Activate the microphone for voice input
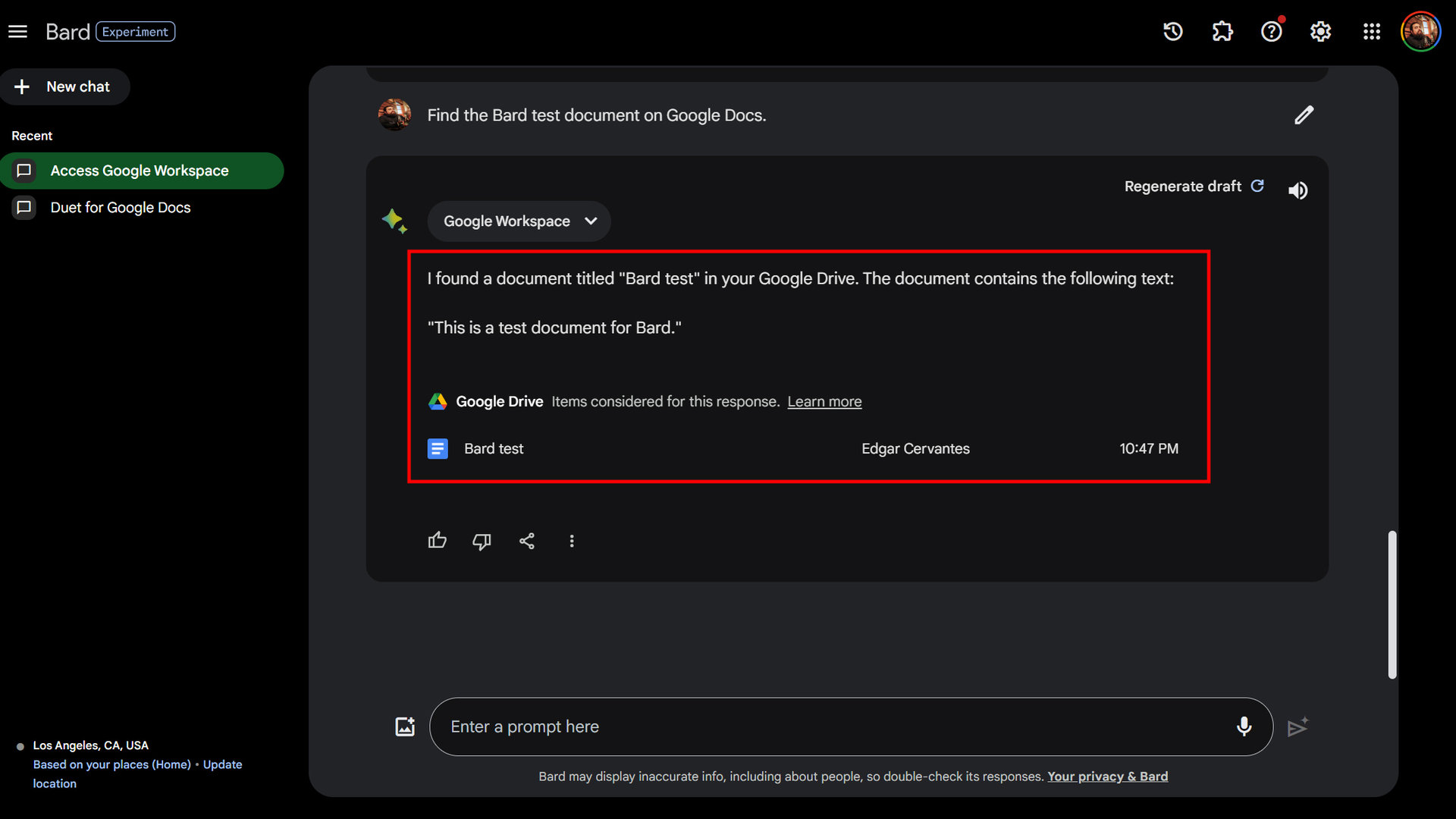Viewport: 1456px width, 819px height. point(1244,726)
